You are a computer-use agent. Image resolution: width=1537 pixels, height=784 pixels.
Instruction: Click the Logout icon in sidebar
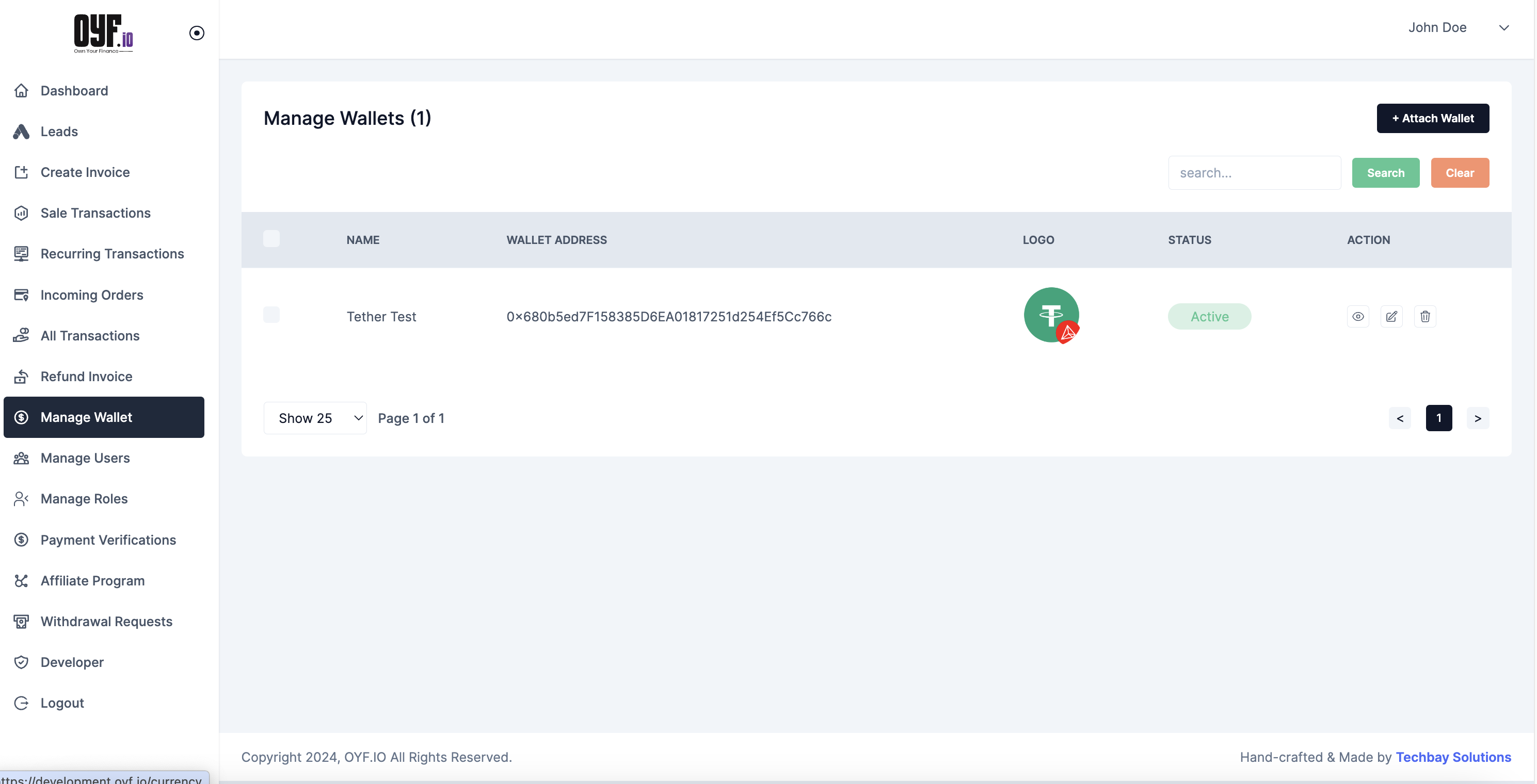point(22,703)
